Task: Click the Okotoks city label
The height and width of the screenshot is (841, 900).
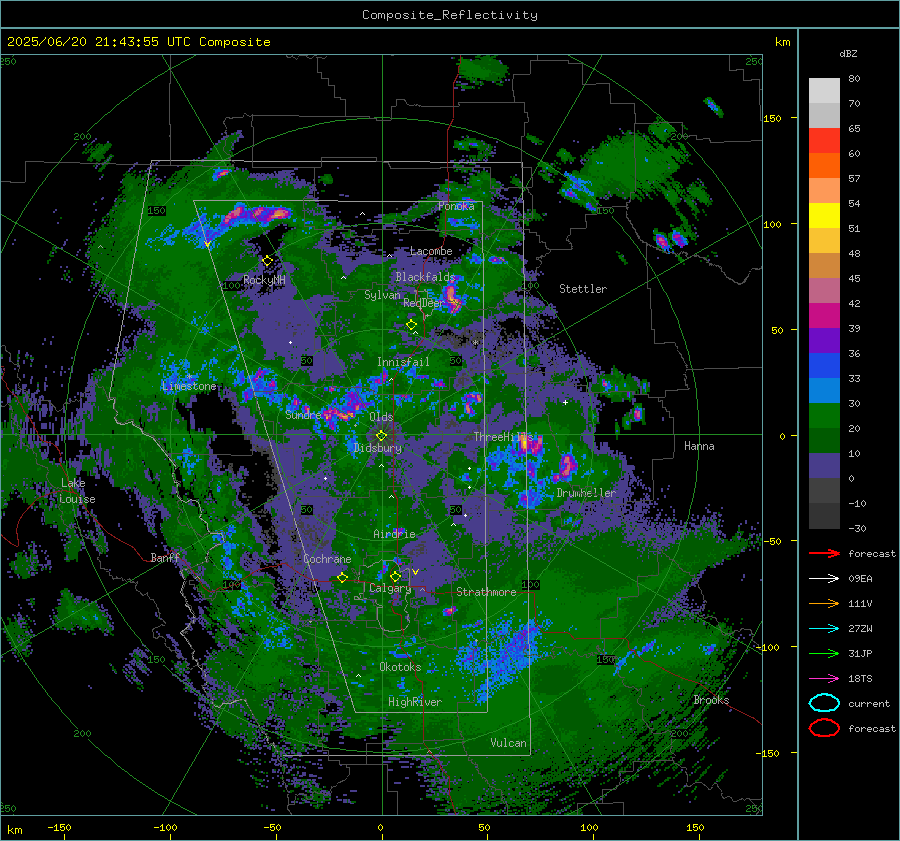Action: [400, 667]
